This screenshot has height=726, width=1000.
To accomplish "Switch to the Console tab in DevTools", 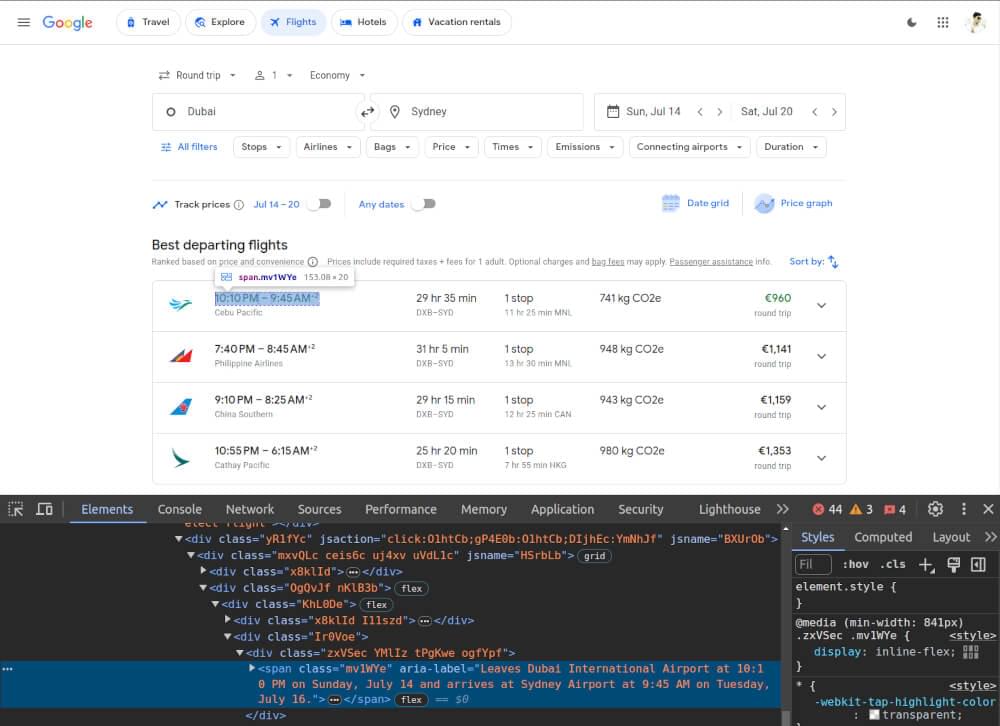I will [x=179, y=509].
